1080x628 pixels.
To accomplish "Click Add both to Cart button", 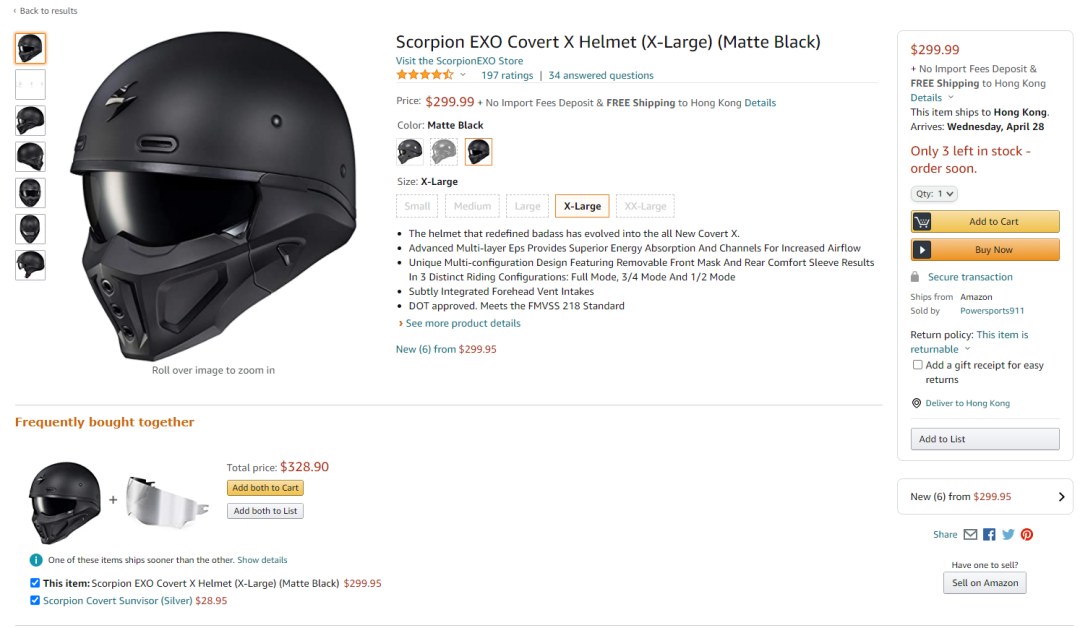I will [265, 488].
